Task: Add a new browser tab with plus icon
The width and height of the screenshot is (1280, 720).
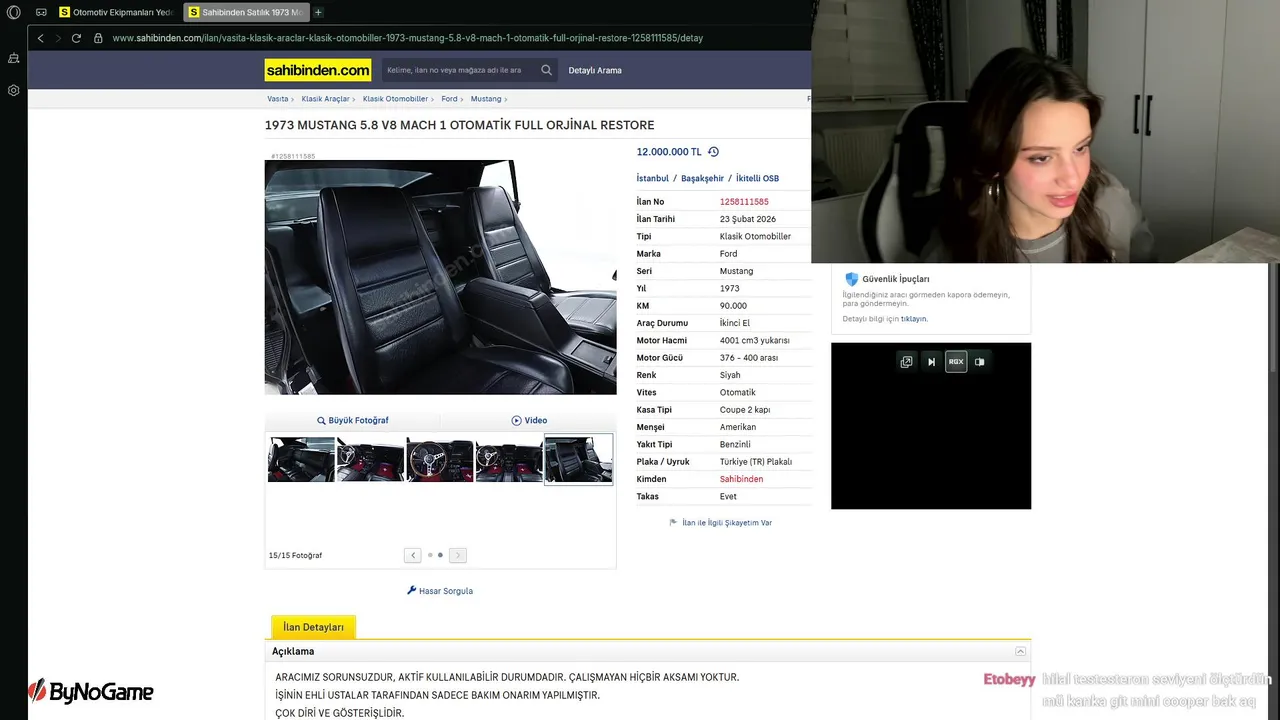Action: click(x=318, y=12)
